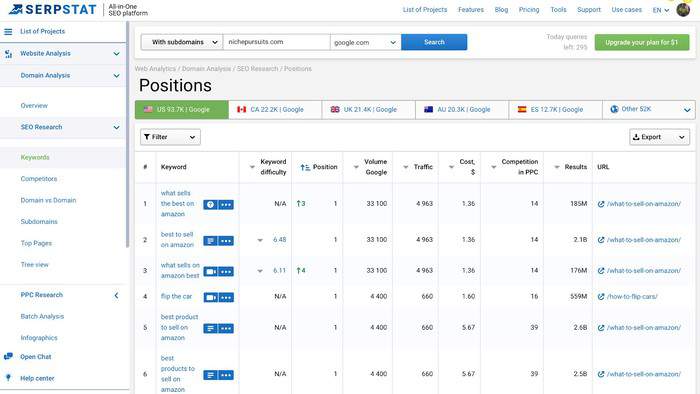
Task: Open more options for 'what sells on amazon best'
Action: coord(226,271)
